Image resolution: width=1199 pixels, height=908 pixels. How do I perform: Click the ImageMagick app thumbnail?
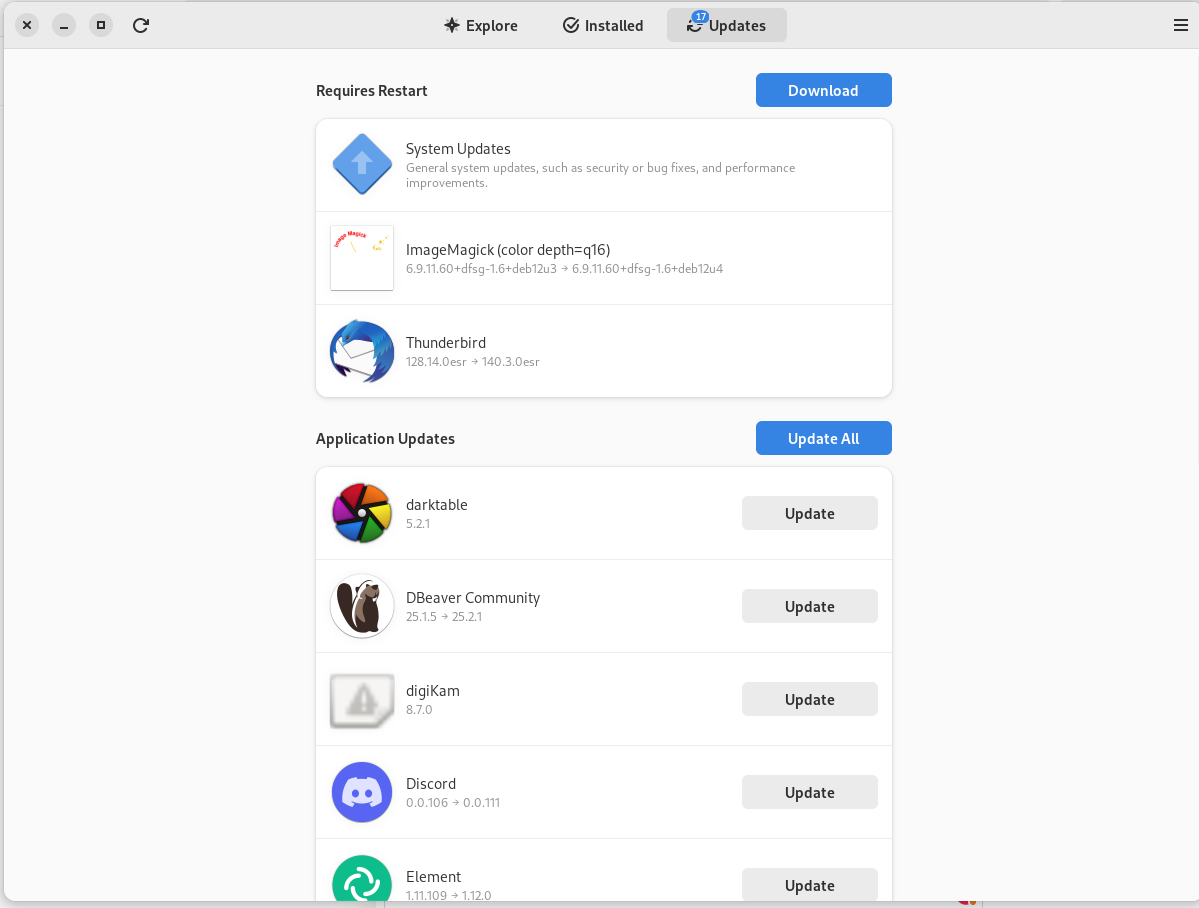pos(362,258)
